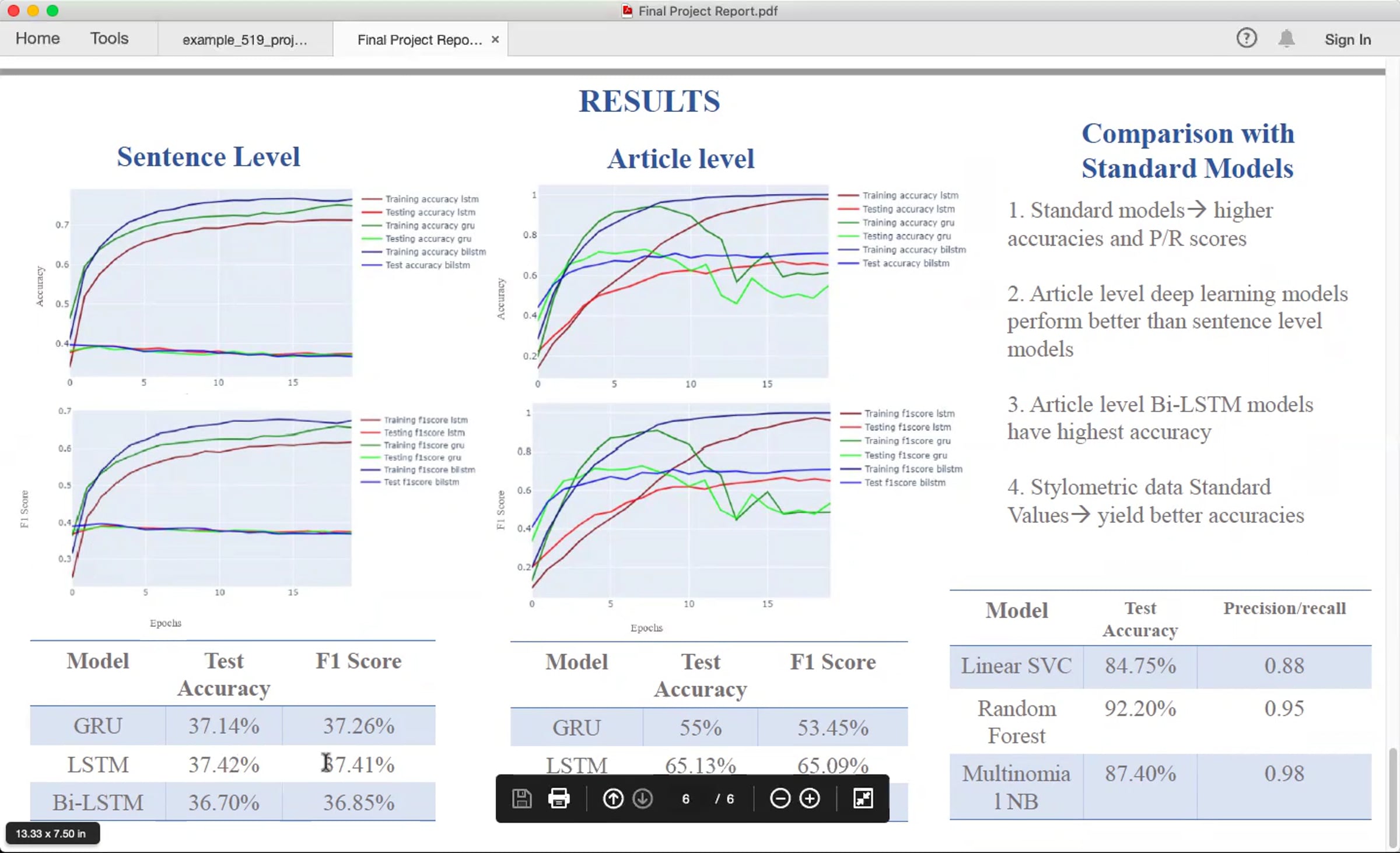The width and height of the screenshot is (1400, 853).
Task: Go to previous page with up arrow
Action: tap(612, 798)
